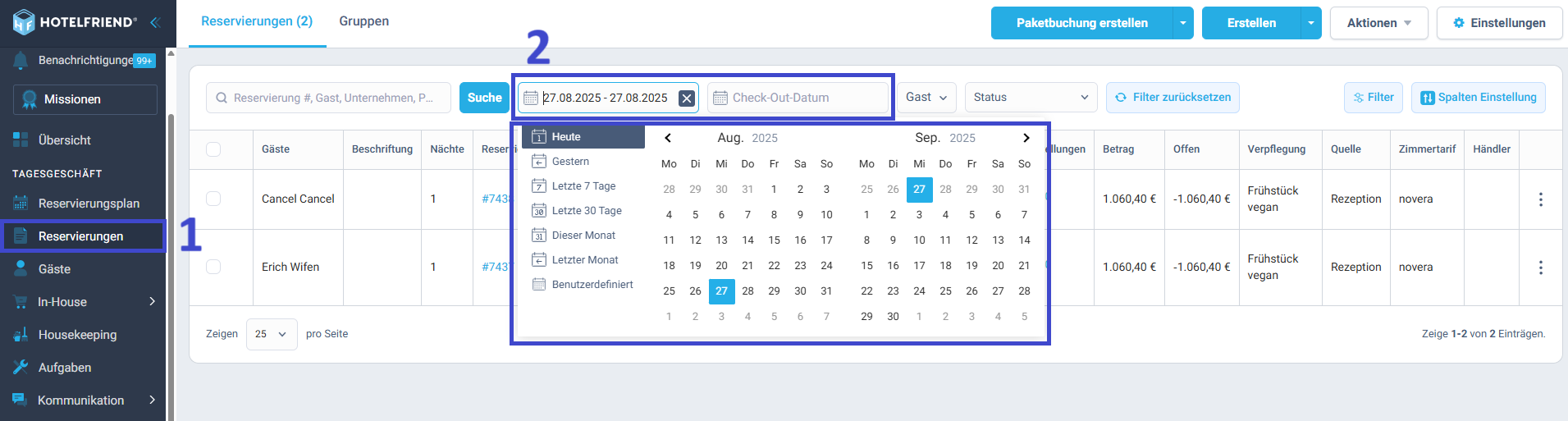
Task: Open Einstellungen with gear icon
Action: click(1499, 23)
